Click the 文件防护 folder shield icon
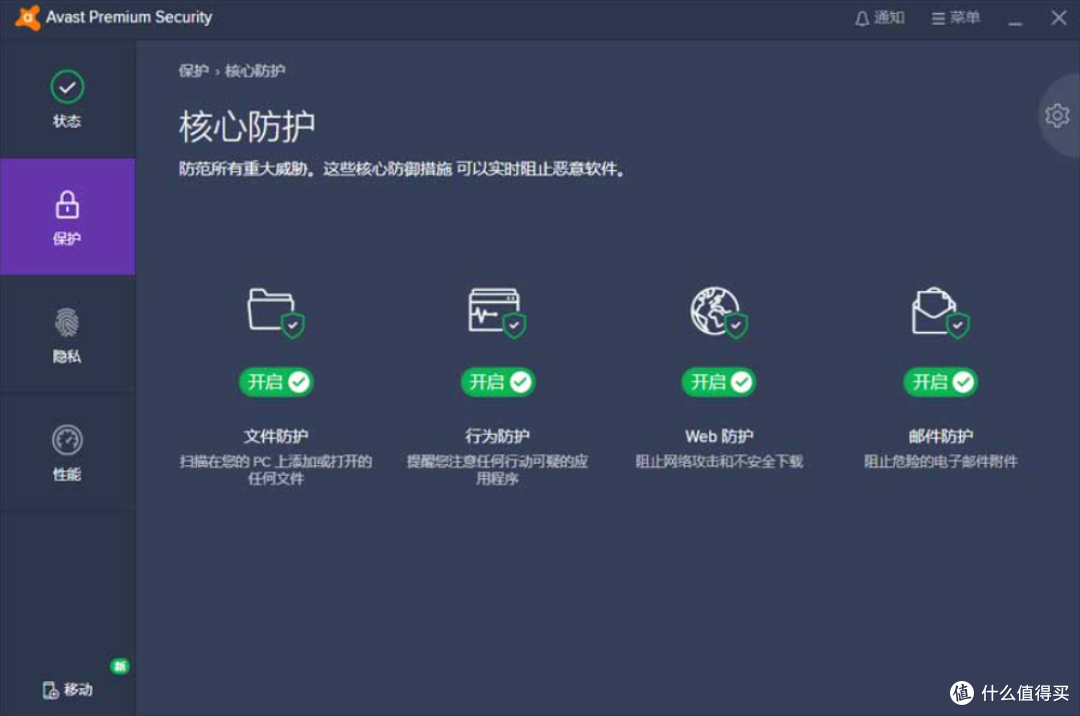Image resolution: width=1080 pixels, height=716 pixels. tap(276, 313)
